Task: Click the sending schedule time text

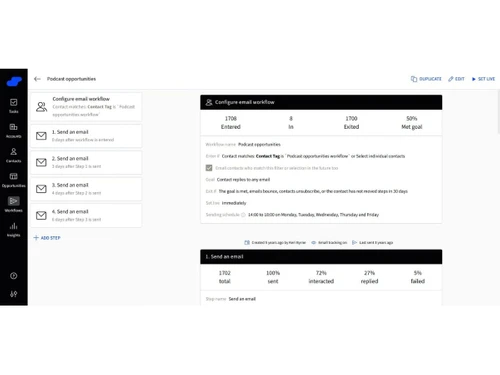Action: click(x=313, y=215)
